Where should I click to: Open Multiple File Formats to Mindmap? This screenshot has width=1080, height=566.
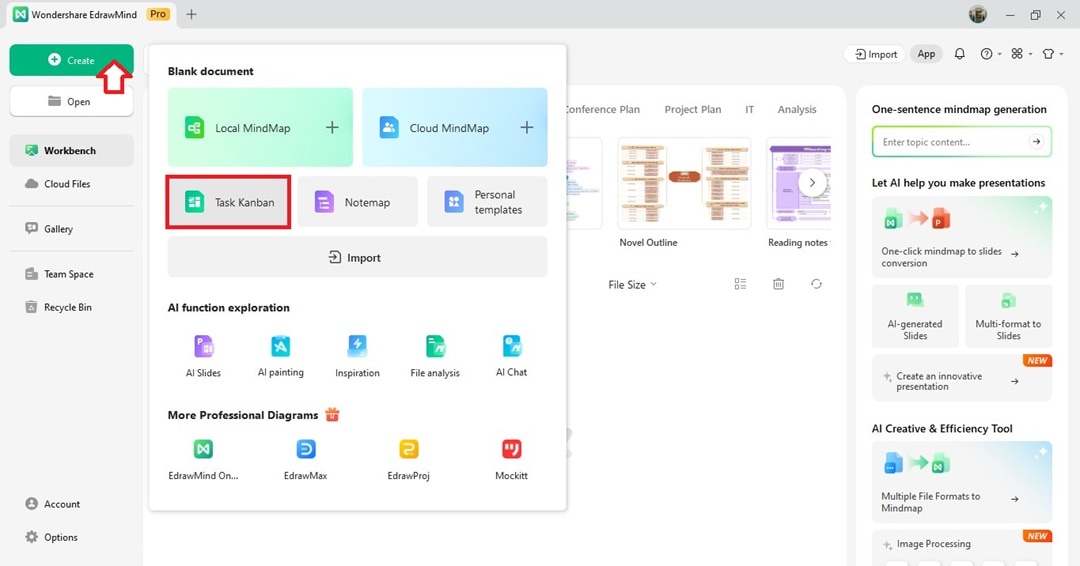coord(962,481)
